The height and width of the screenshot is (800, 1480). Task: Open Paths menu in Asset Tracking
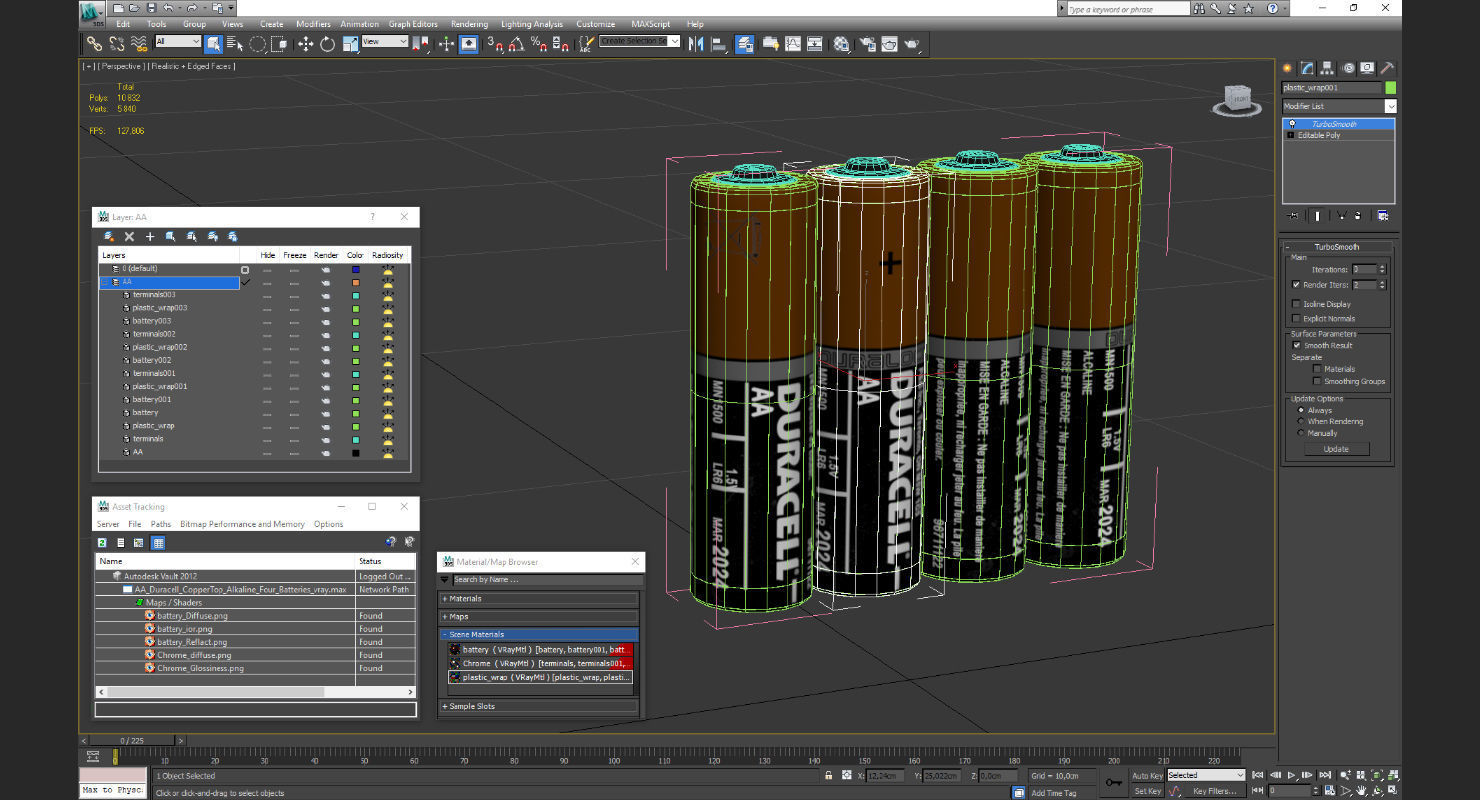(x=161, y=524)
